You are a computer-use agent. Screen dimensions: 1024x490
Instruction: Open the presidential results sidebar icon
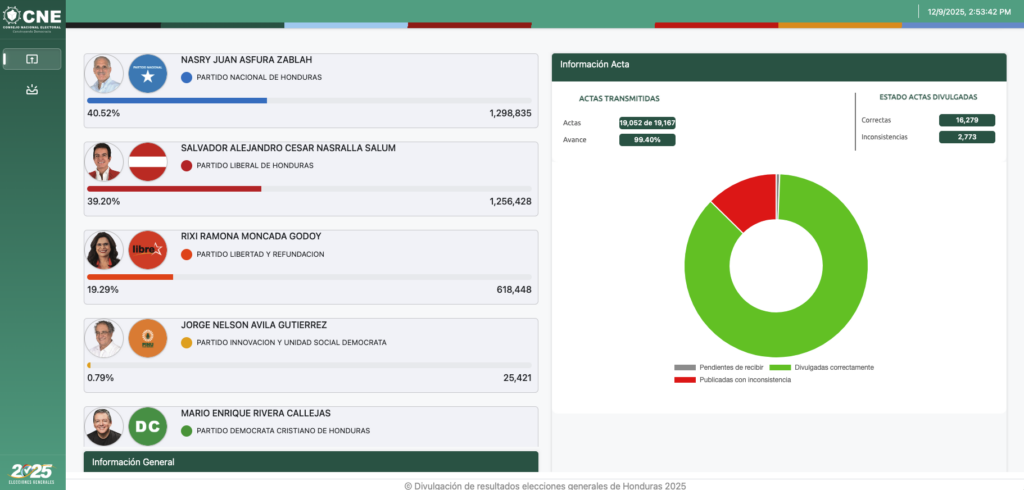click(32, 59)
